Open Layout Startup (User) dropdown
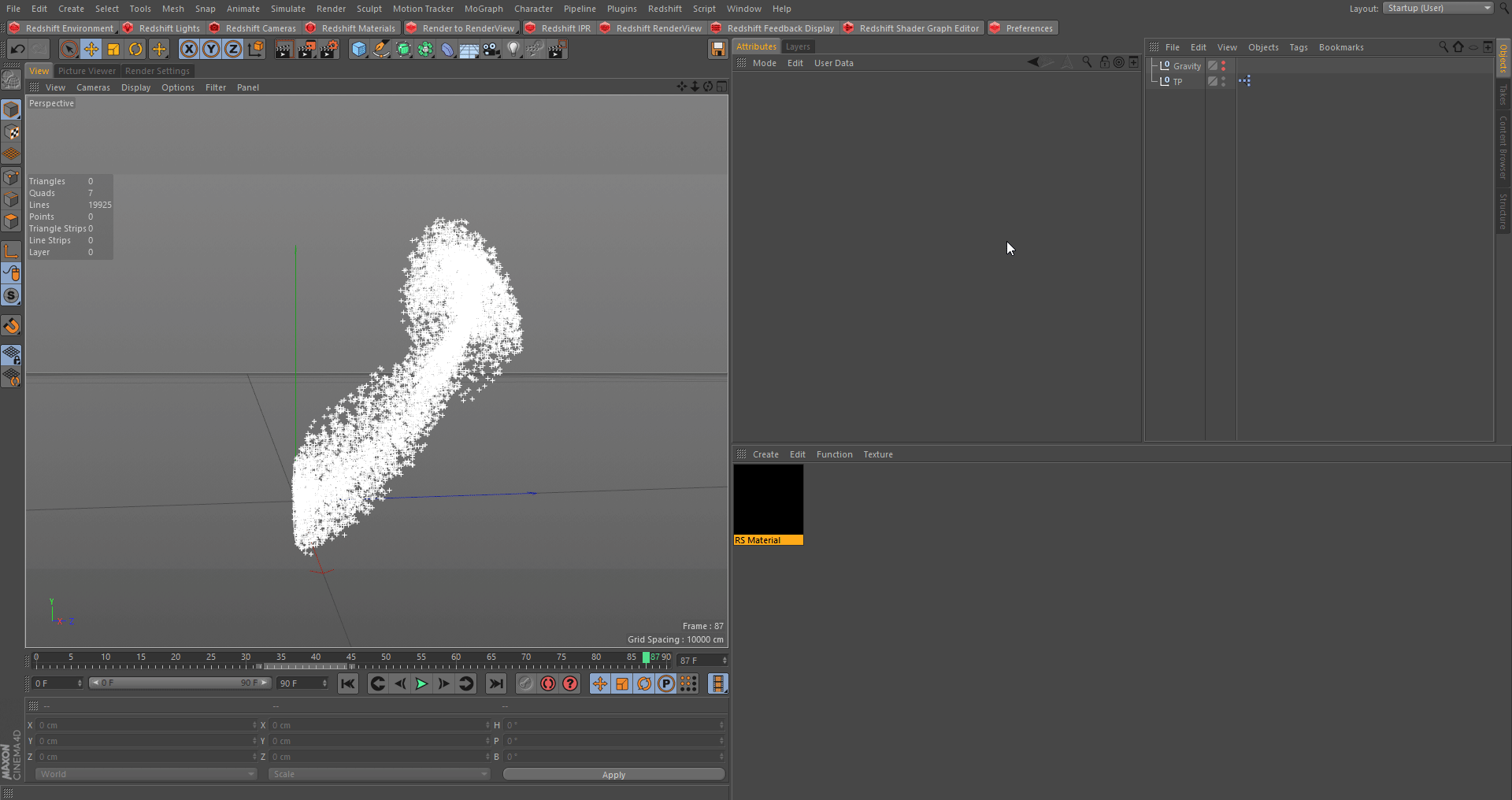The image size is (1512, 800). 1438,8
